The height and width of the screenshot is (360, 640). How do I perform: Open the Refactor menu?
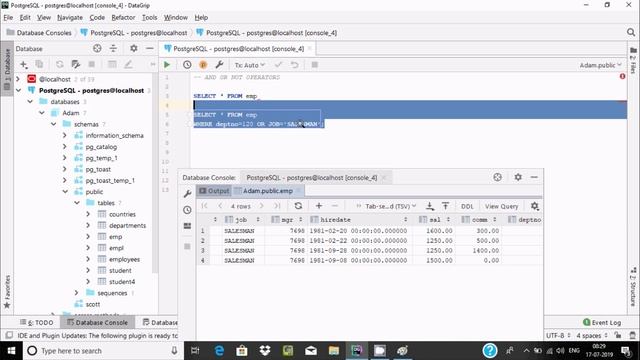point(123,18)
